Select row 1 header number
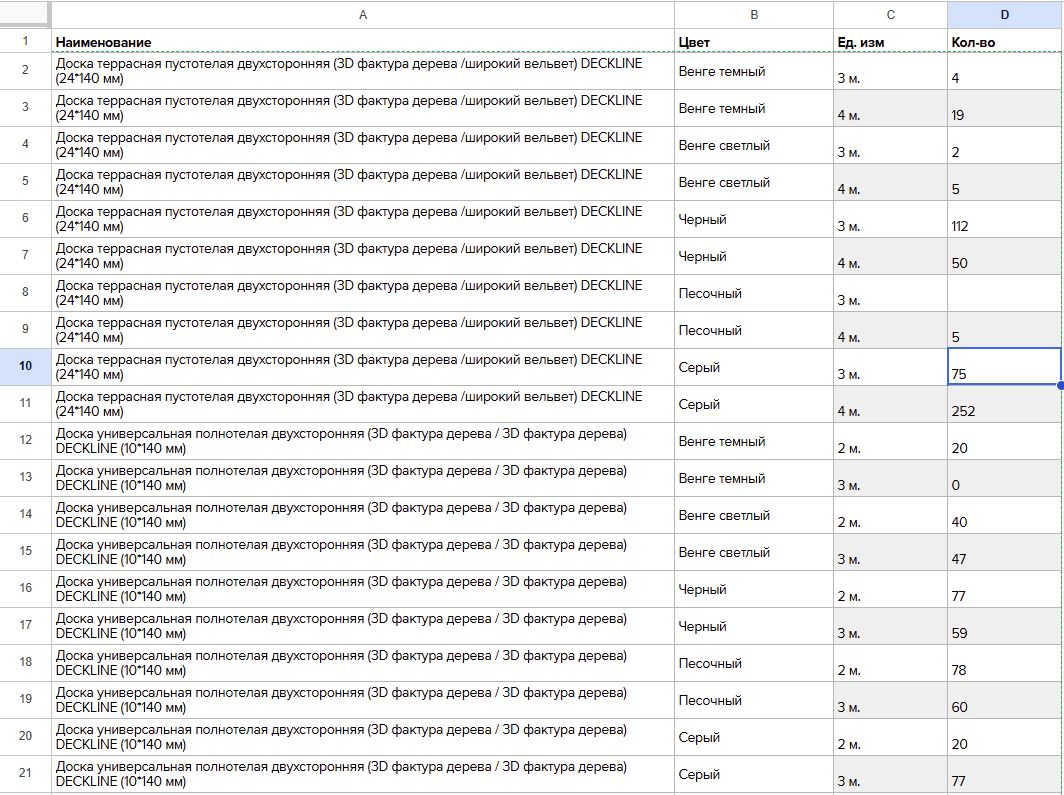Screen dimensions: 1064x795 coord(25,42)
